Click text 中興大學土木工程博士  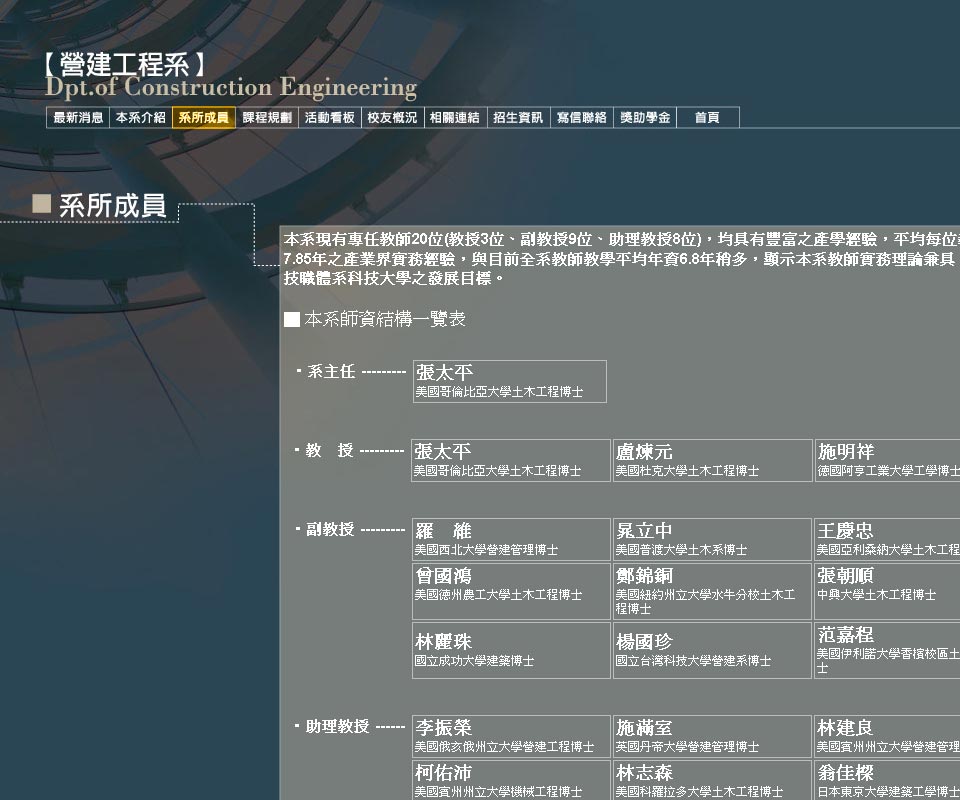coord(877,594)
